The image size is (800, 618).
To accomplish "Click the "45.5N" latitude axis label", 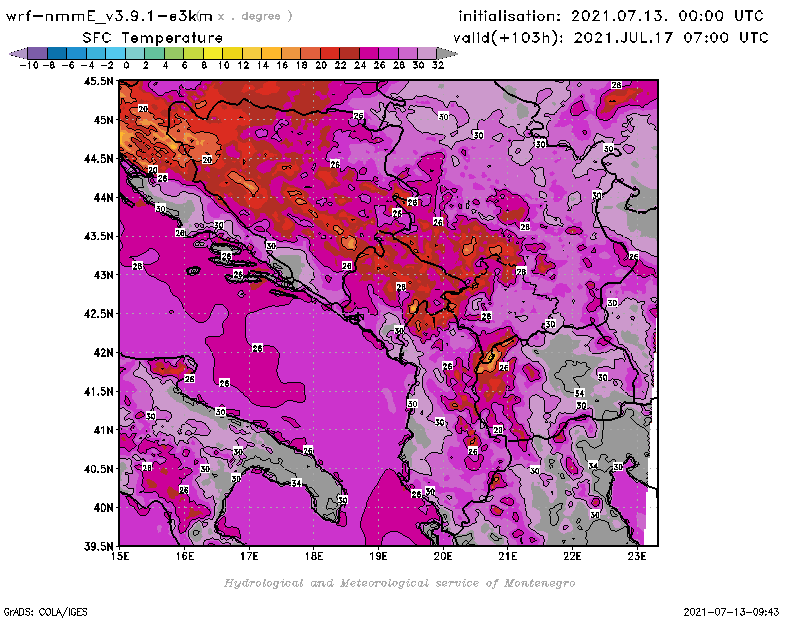I will pos(99,81).
